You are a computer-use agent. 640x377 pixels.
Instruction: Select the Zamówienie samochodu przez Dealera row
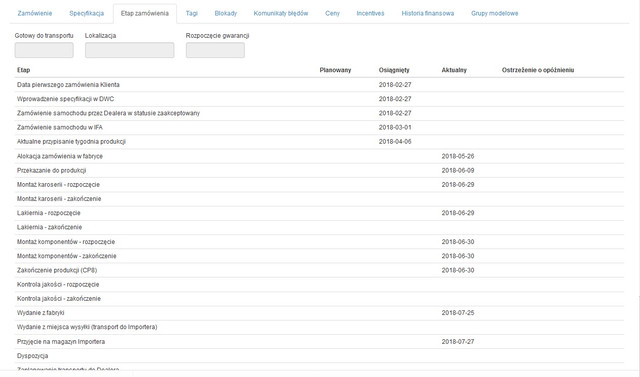[319, 113]
